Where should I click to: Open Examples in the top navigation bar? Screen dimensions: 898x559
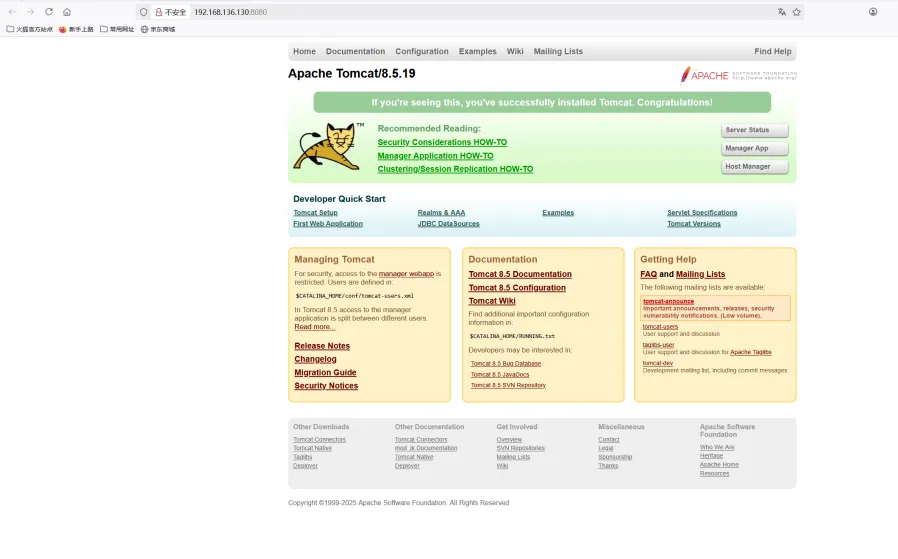tap(477, 52)
